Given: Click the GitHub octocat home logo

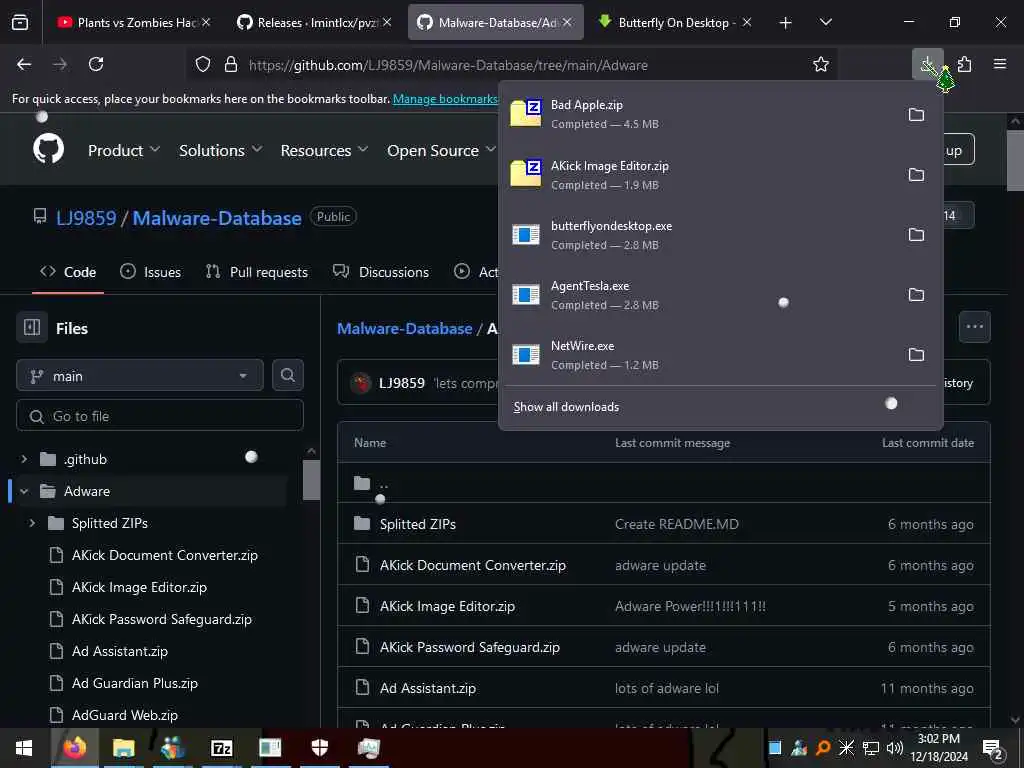Looking at the screenshot, I should 48,150.
